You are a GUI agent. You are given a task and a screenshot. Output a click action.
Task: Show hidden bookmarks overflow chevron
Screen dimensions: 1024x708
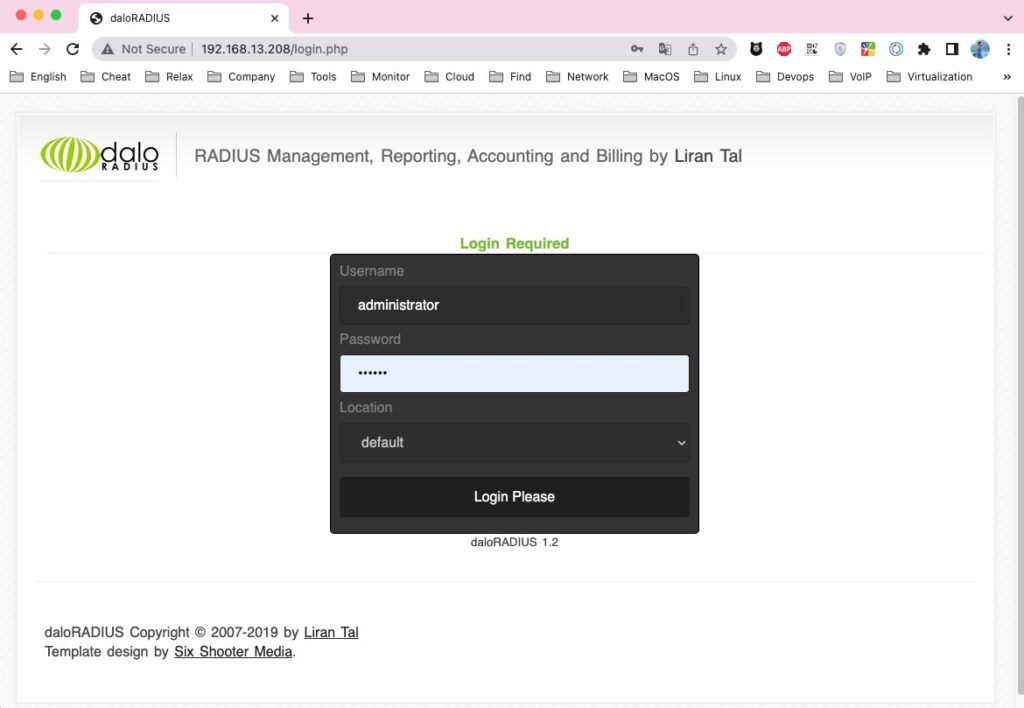pyautogui.click(x=1007, y=76)
